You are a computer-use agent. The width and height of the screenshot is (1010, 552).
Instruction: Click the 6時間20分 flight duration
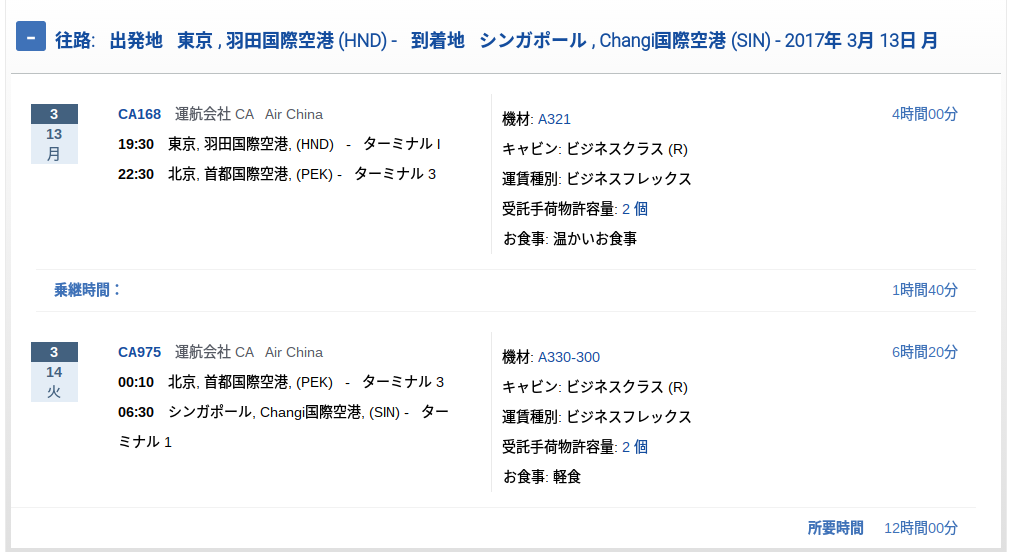coord(924,352)
